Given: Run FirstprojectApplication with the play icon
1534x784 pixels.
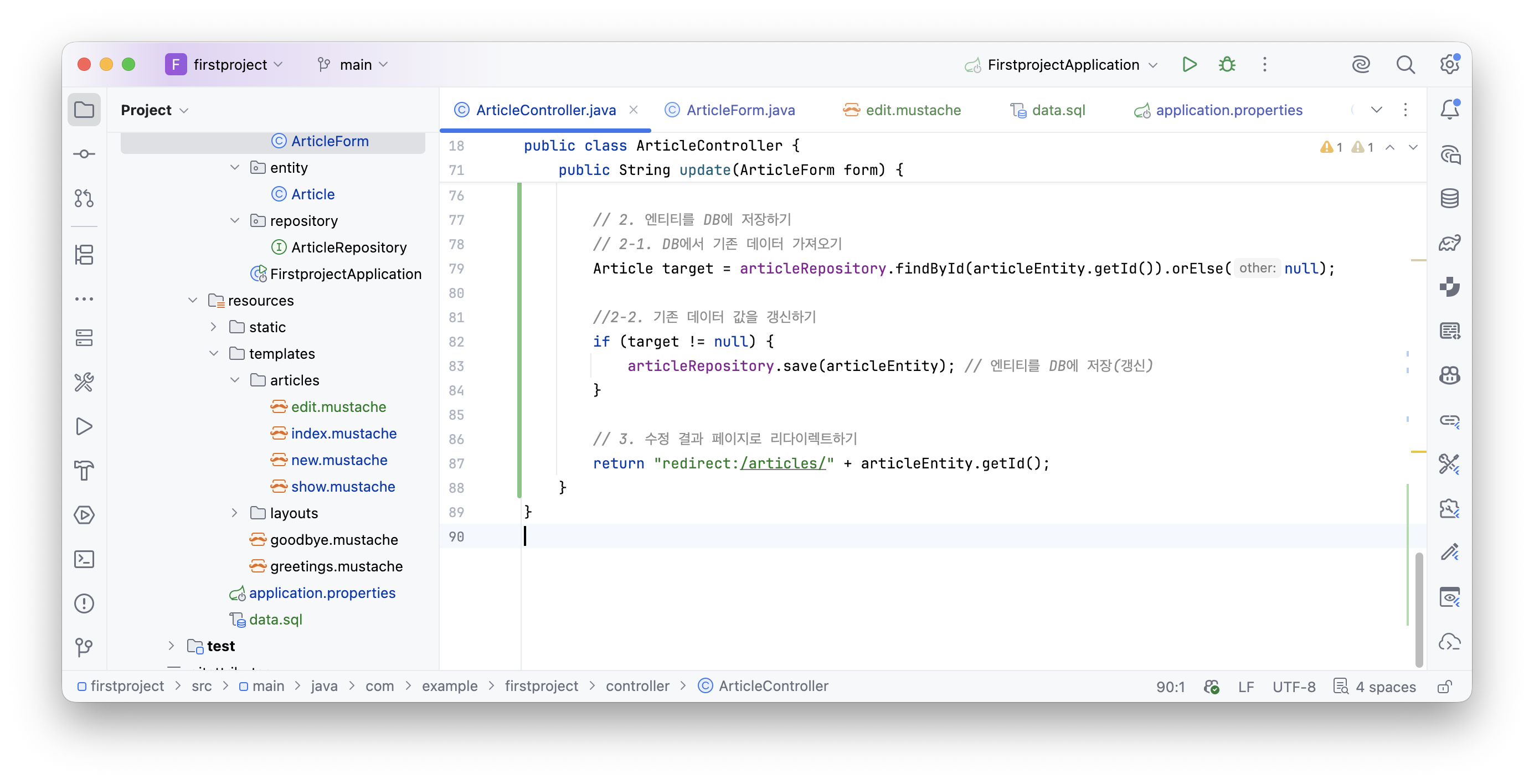Looking at the screenshot, I should point(1188,64).
